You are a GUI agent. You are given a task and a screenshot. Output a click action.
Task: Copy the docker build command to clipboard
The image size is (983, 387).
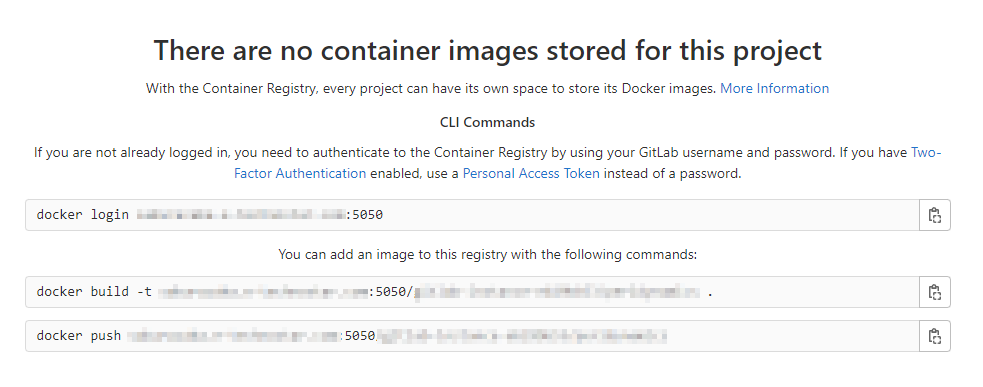click(935, 292)
